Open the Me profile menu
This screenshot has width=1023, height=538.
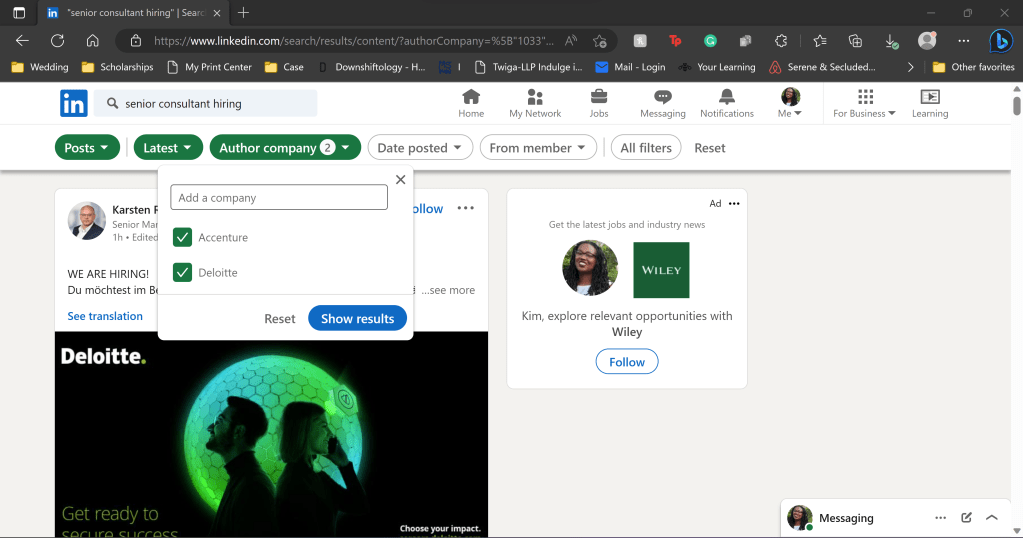pos(790,103)
